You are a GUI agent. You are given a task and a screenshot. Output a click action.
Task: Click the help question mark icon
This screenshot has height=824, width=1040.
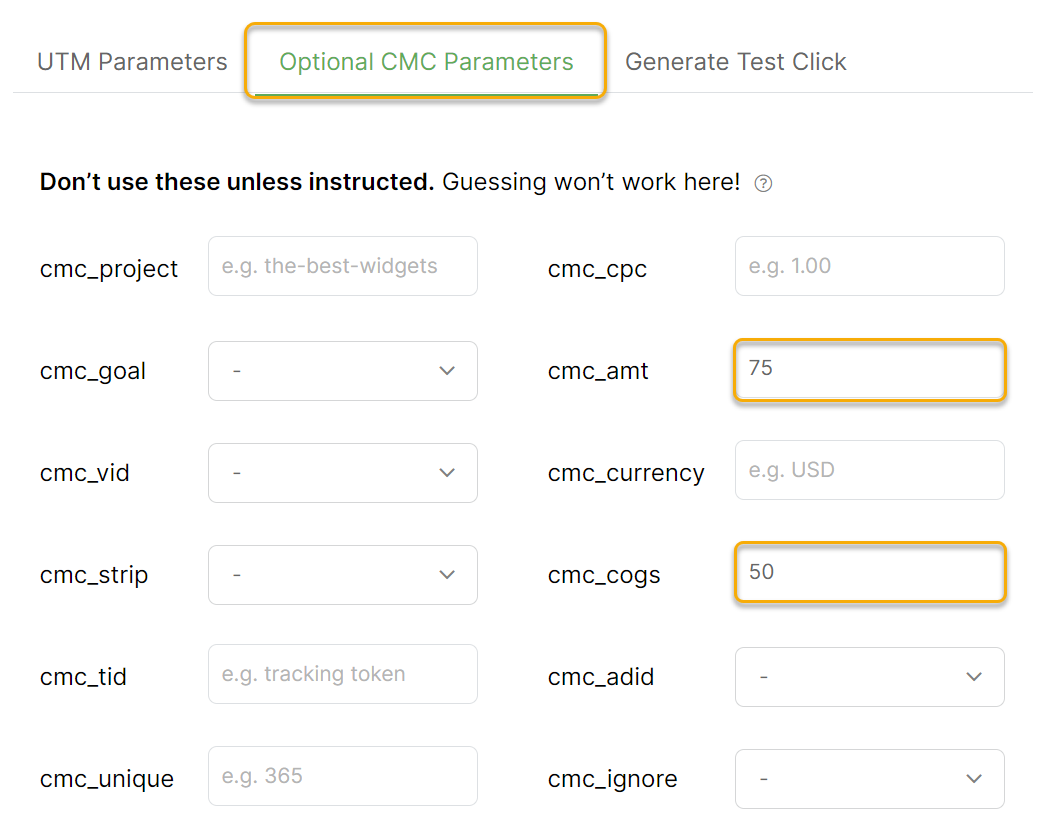[x=763, y=183]
